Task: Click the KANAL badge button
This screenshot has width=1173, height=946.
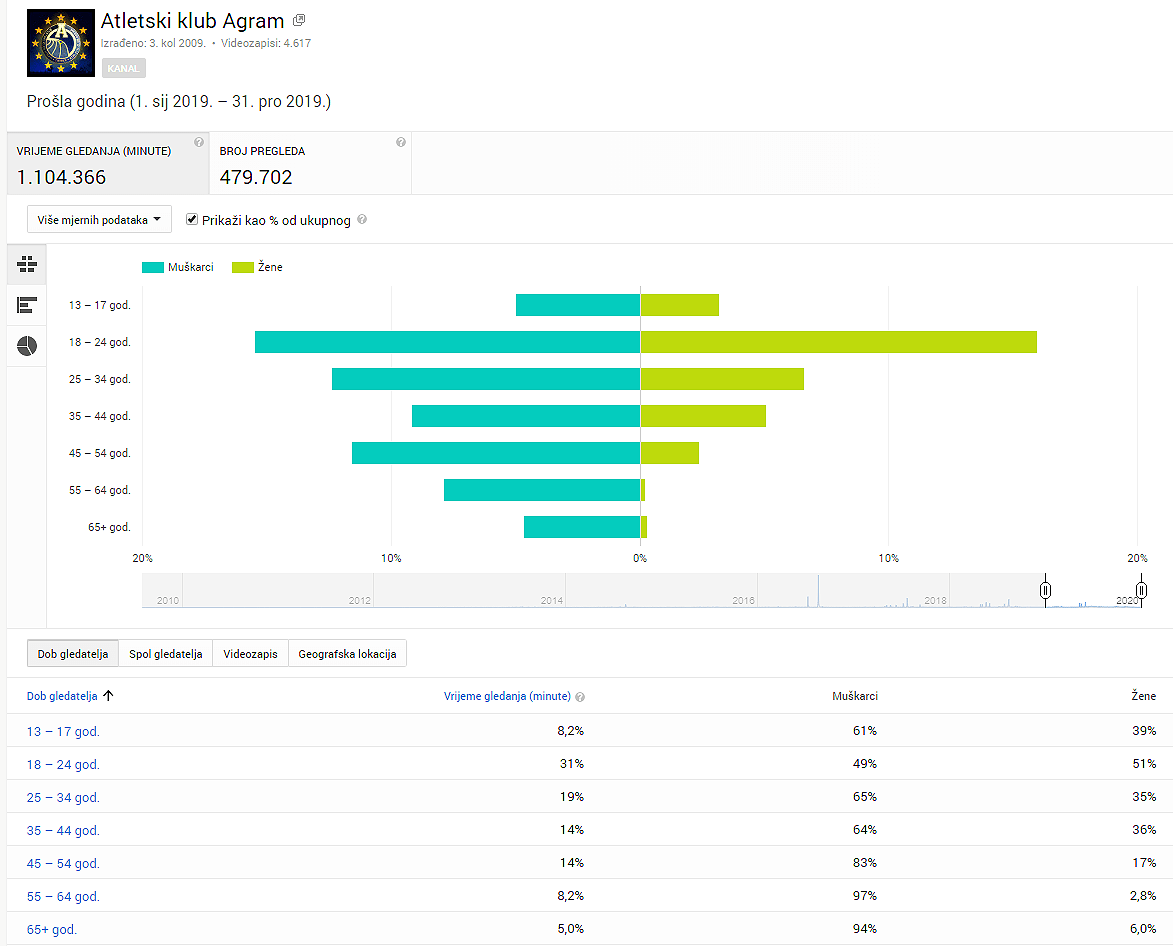Action: pyautogui.click(x=123, y=68)
